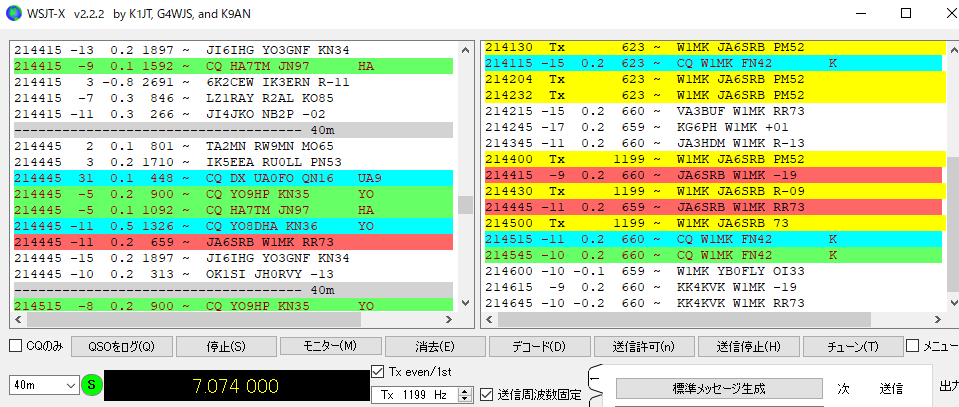Click left pane horizontal scrollbar left arrow
This screenshot has width=959, height=407.
19,319
